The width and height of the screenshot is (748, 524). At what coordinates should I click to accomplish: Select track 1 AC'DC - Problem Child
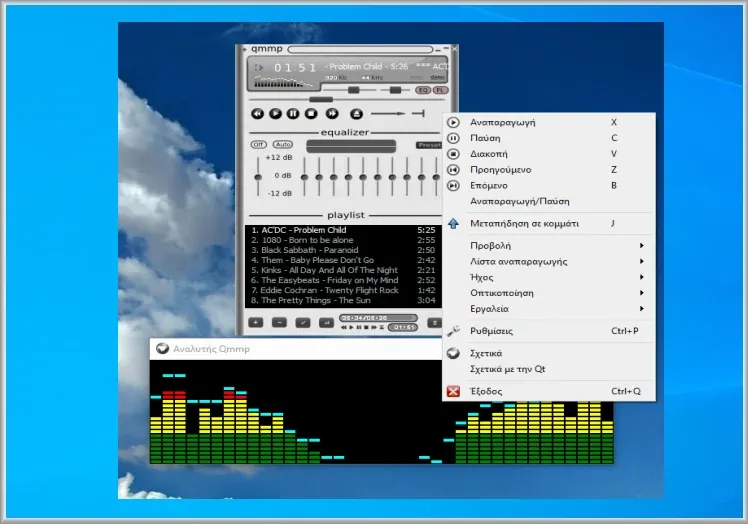point(343,230)
